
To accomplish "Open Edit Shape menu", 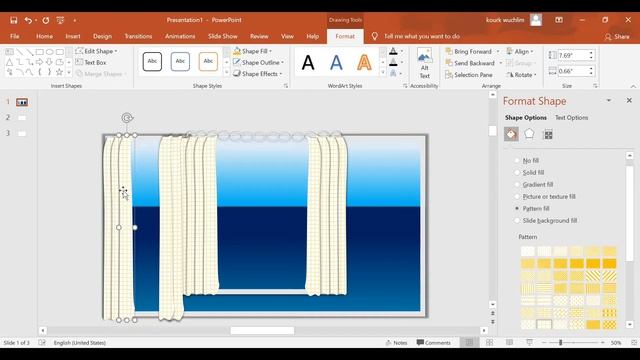I will tap(97, 51).
